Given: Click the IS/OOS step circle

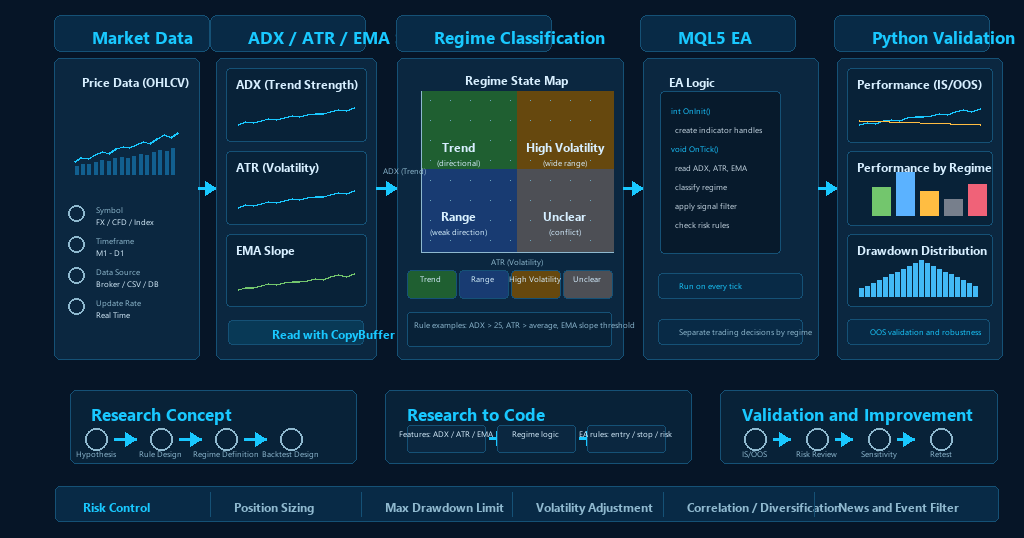Looking at the screenshot, I should (755, 439).
